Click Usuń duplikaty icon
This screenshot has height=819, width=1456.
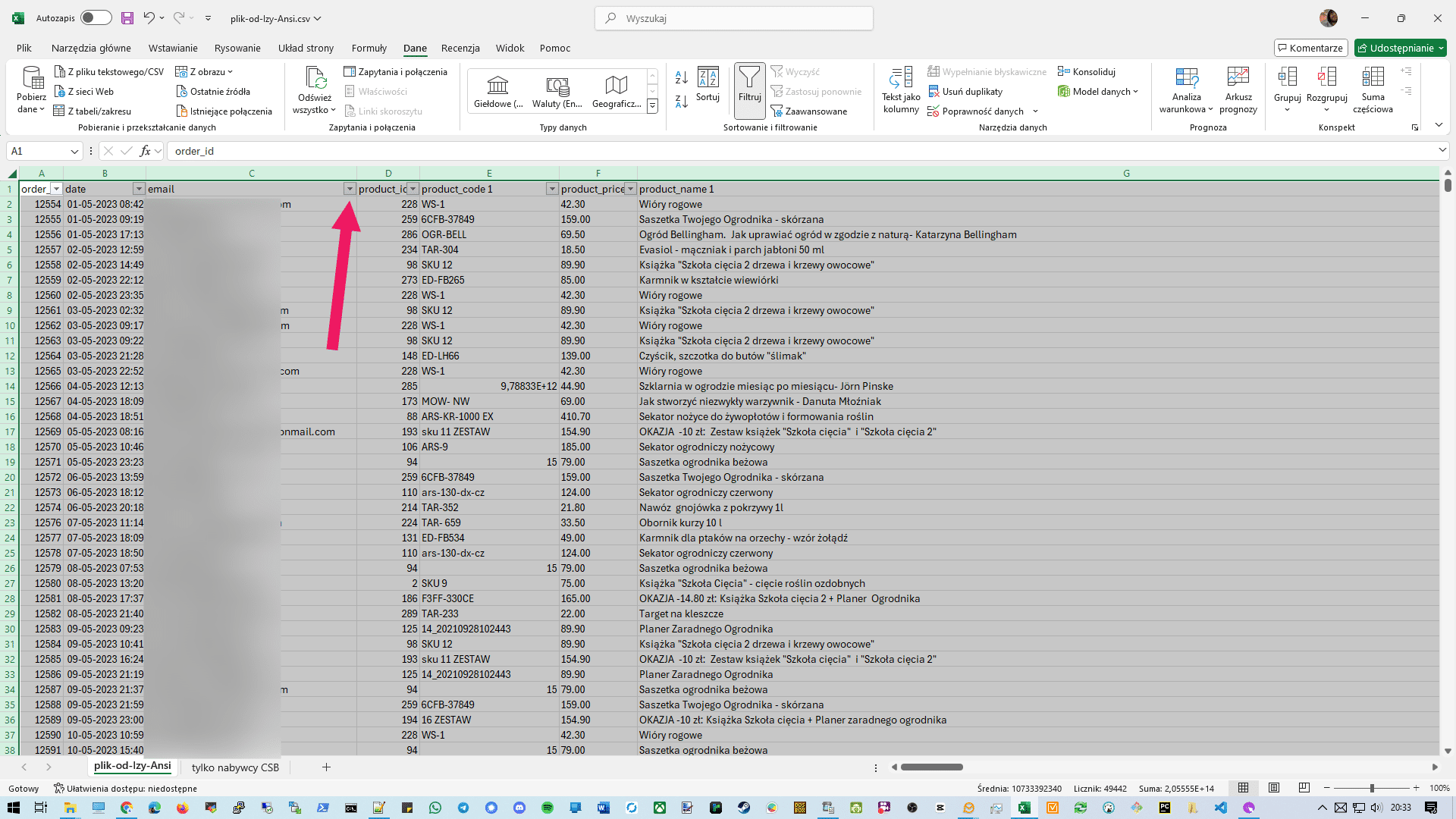point(934,92)
